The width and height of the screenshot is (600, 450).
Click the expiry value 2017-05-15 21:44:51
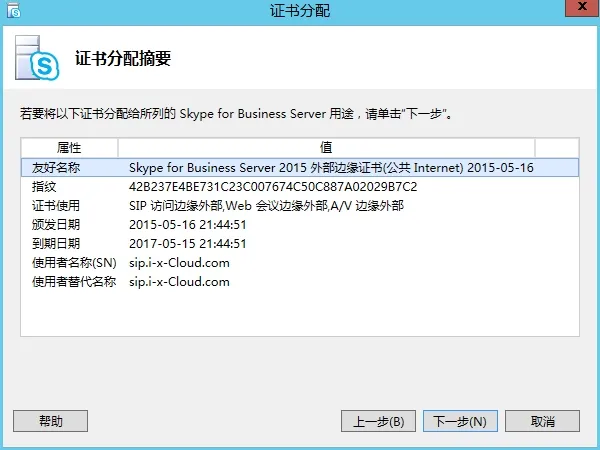pos(188,244)
